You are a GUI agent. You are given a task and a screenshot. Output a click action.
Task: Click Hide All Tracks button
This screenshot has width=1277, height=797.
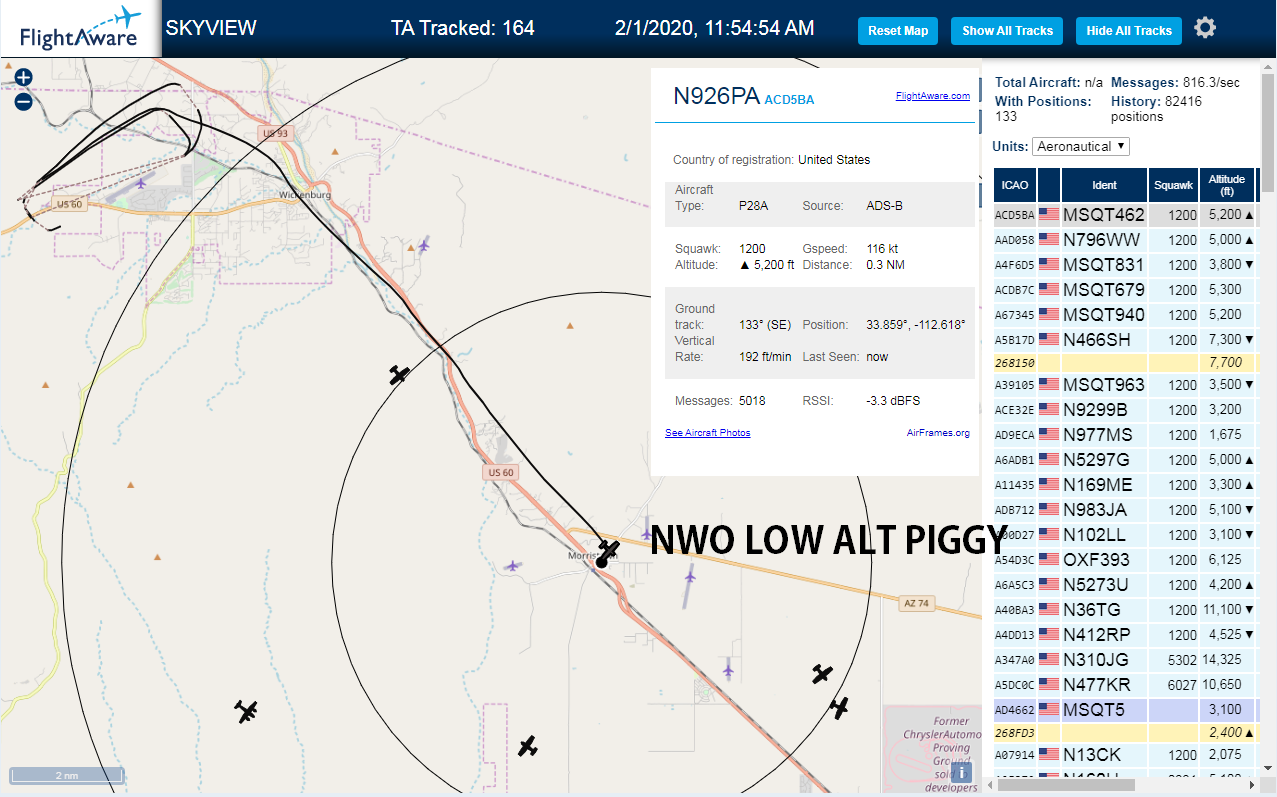click(1129, 31)
